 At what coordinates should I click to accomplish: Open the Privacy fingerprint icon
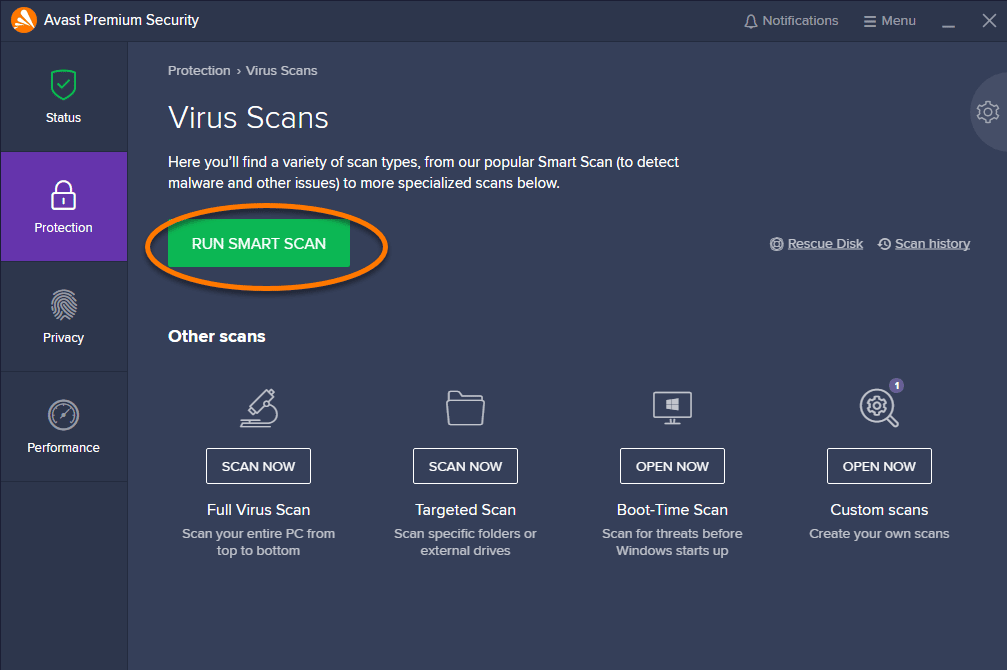(x=63, y=306)
